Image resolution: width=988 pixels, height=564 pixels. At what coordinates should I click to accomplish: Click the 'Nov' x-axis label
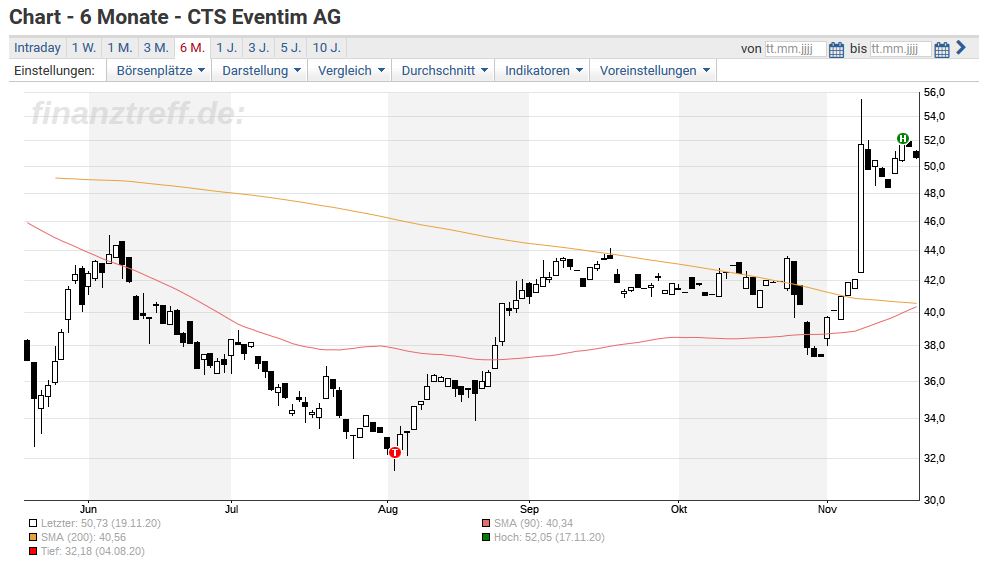click(827, 509)
